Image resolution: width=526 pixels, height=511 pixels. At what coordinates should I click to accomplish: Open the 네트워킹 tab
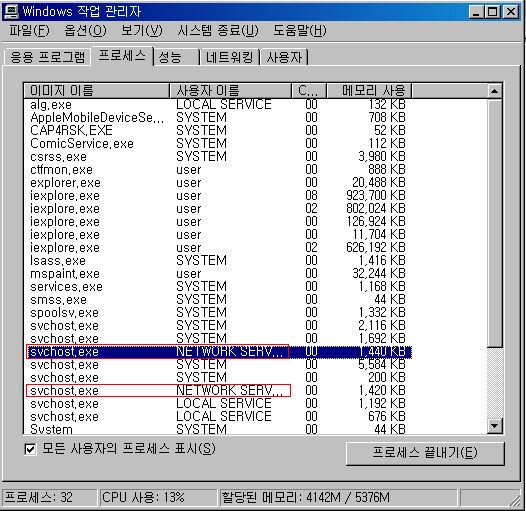tap(229, 57)
